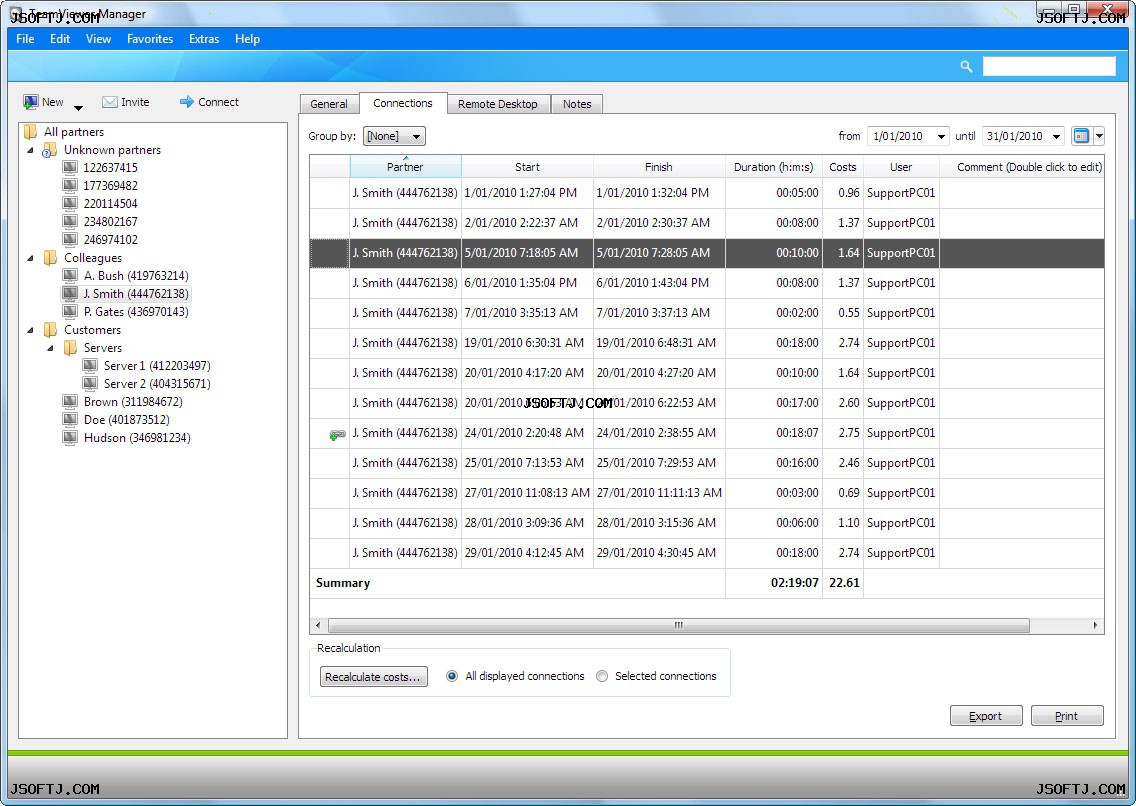1136x806 pixels.
Task: Click computer icon next to 177369482
Action: pos(70,185)
